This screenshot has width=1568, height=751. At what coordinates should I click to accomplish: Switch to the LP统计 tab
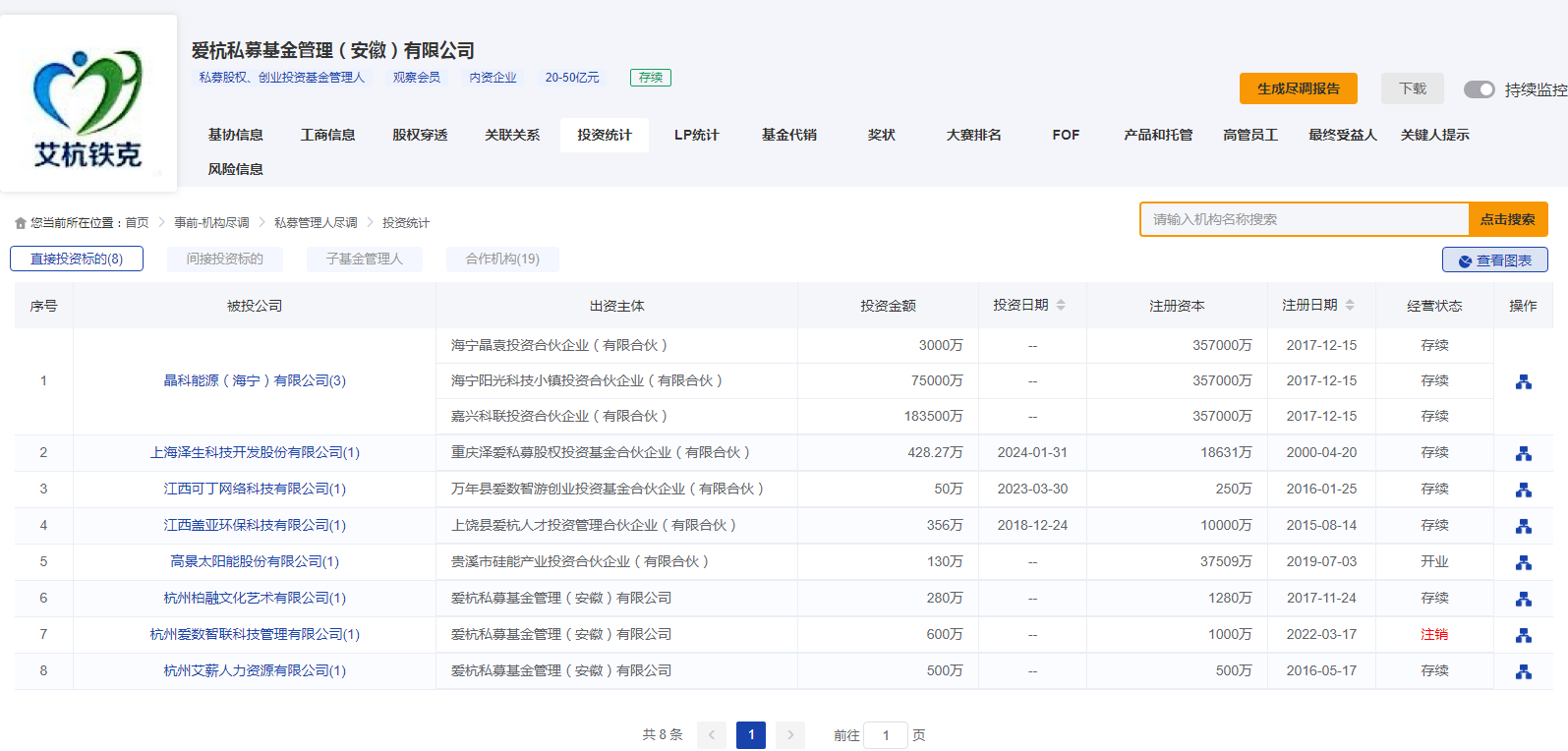pyautogui.click(x=696, y=135)
